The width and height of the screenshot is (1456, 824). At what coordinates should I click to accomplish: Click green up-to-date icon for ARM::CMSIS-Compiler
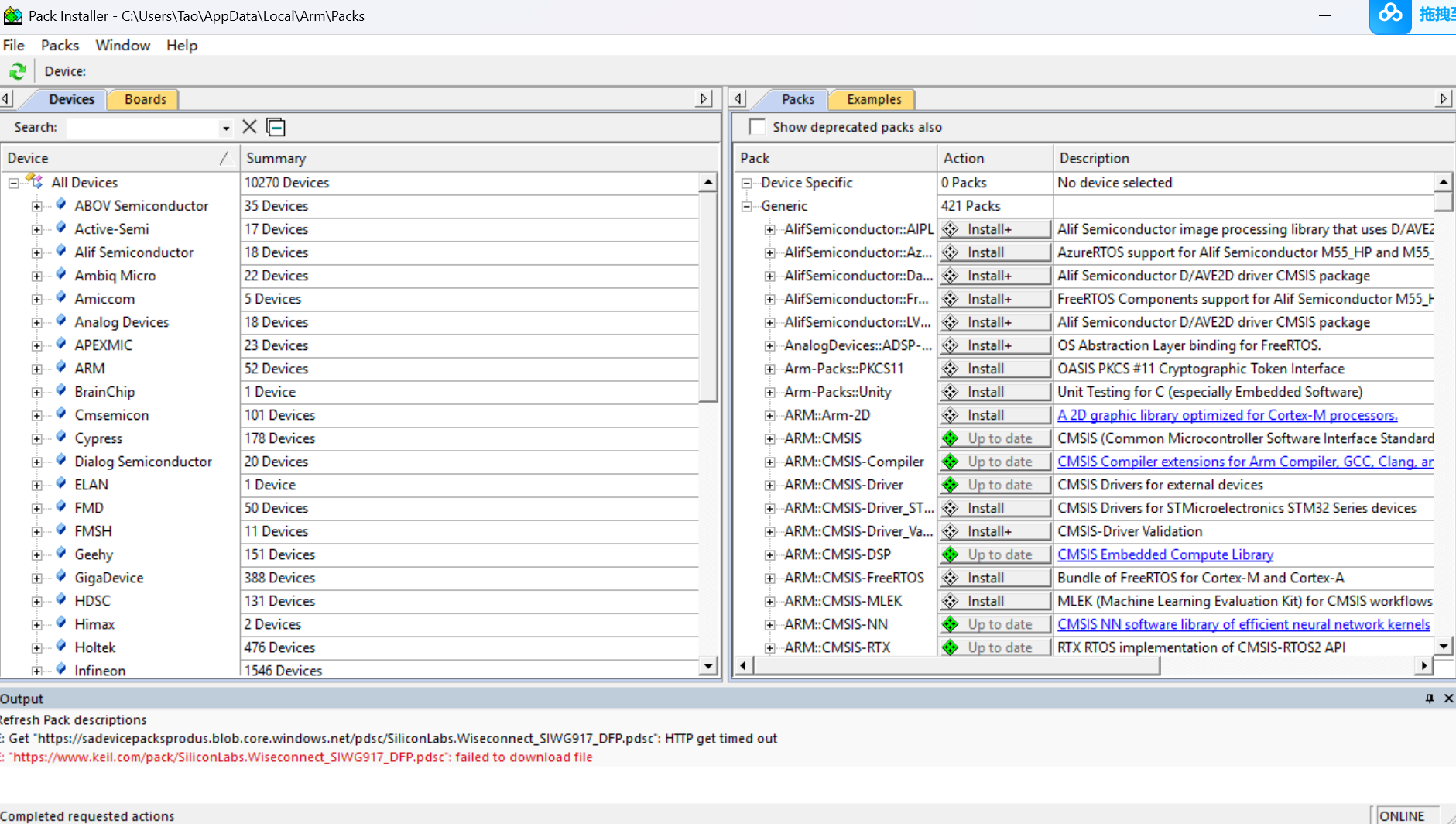click(x=951, y=462)
